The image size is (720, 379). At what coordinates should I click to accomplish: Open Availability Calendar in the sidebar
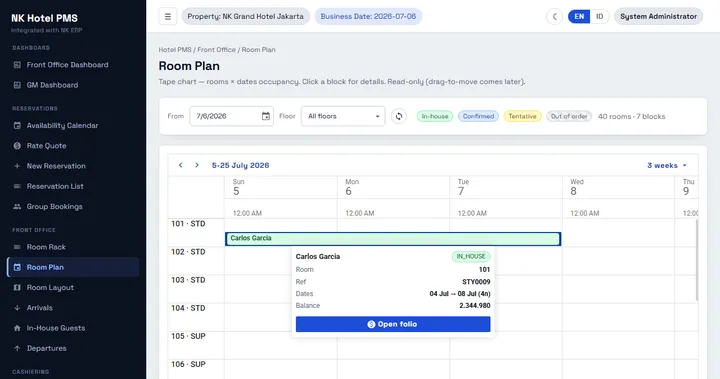tap(73, 125)
